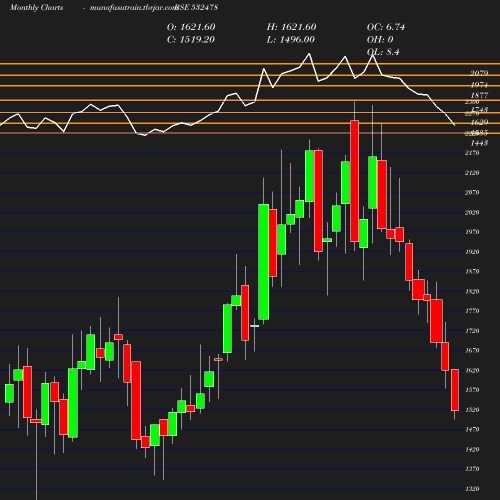Click the 1370 price axis label
The image size is (500, 500).
[472, 469]
